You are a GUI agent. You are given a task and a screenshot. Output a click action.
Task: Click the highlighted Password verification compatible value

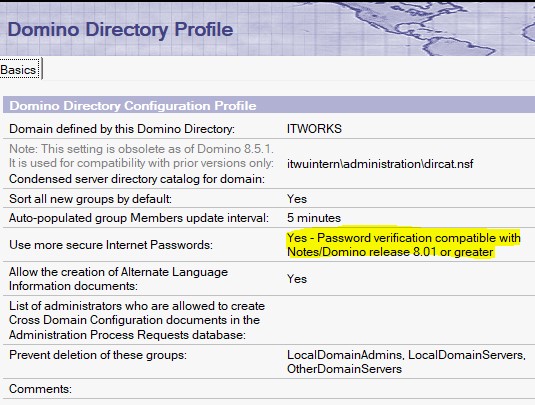click(404, 245)
